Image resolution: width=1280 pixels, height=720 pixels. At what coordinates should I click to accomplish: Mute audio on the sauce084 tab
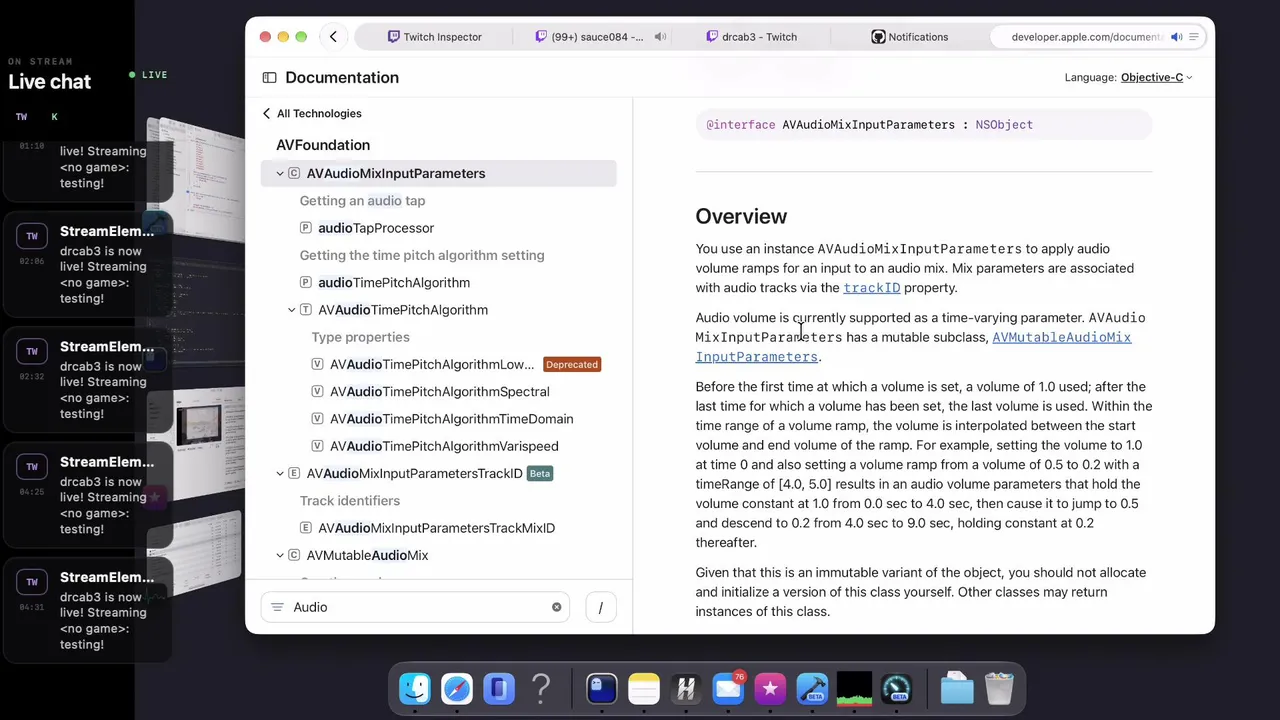[660, 37]
